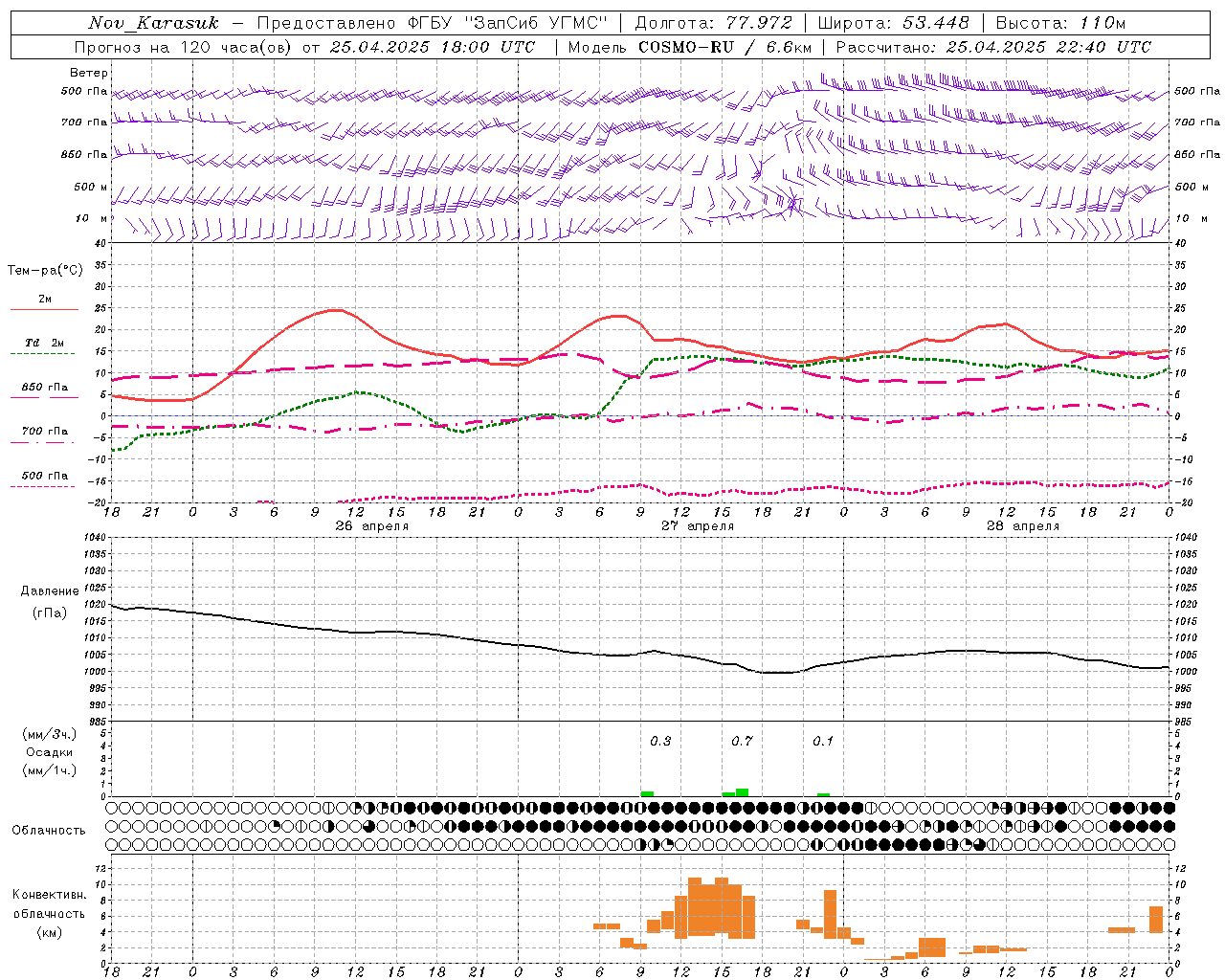The width and height of the screenshot is (1225, 980).
Task: Click the 'Рассчитано: 25.04.2025 22:40 UTC' timestamp
Action: pyautogui.click(x=993, y=47)
